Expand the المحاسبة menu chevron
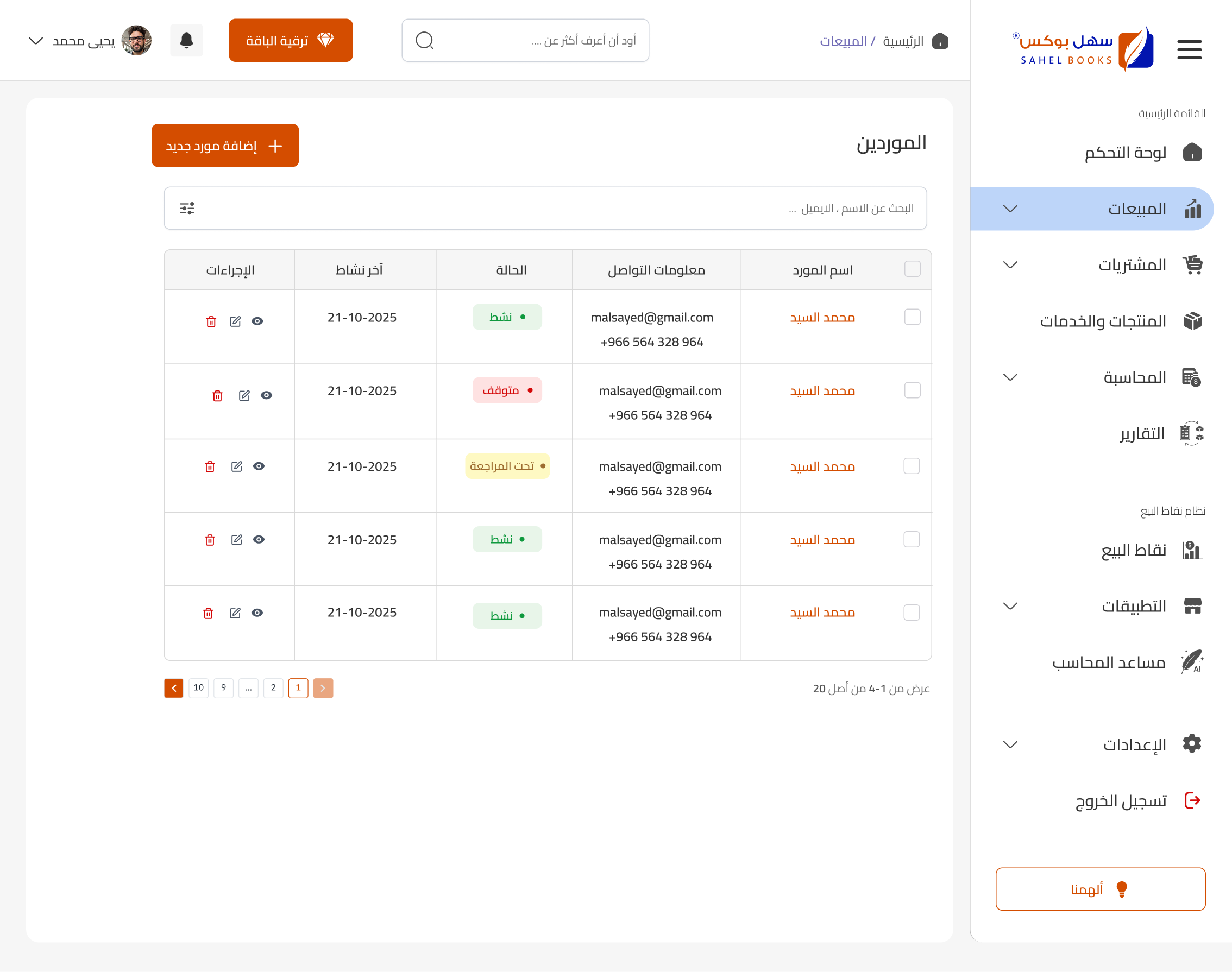This screenshot has height=972, width=1232. pyautogui.click(x=1010, y=377)
